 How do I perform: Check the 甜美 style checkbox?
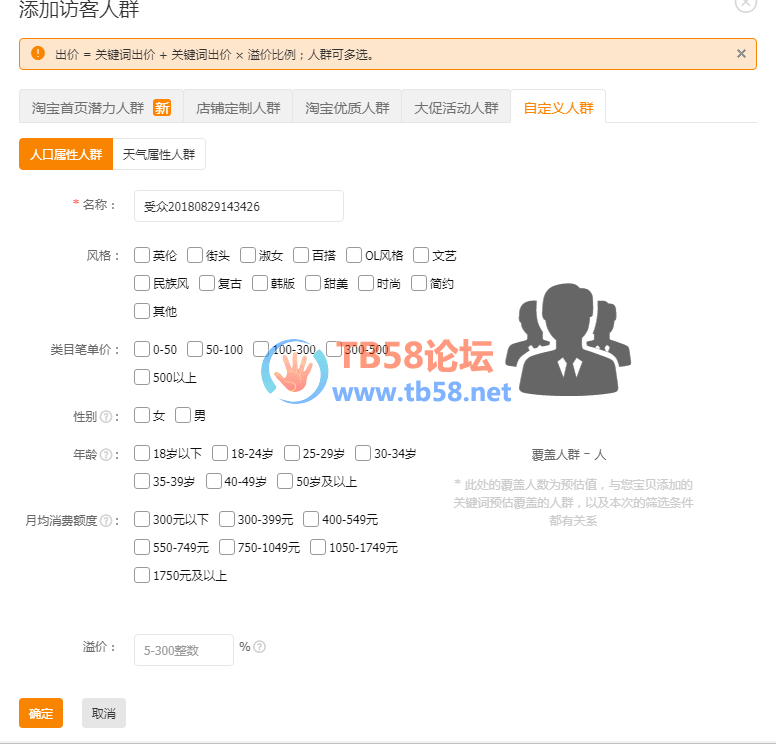pos(313,283)
